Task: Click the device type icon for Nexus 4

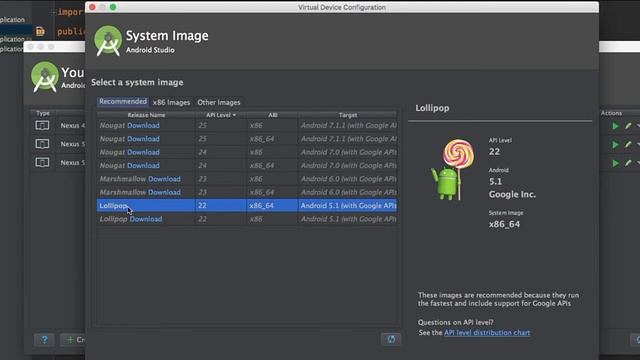Action: pos(42,125)
